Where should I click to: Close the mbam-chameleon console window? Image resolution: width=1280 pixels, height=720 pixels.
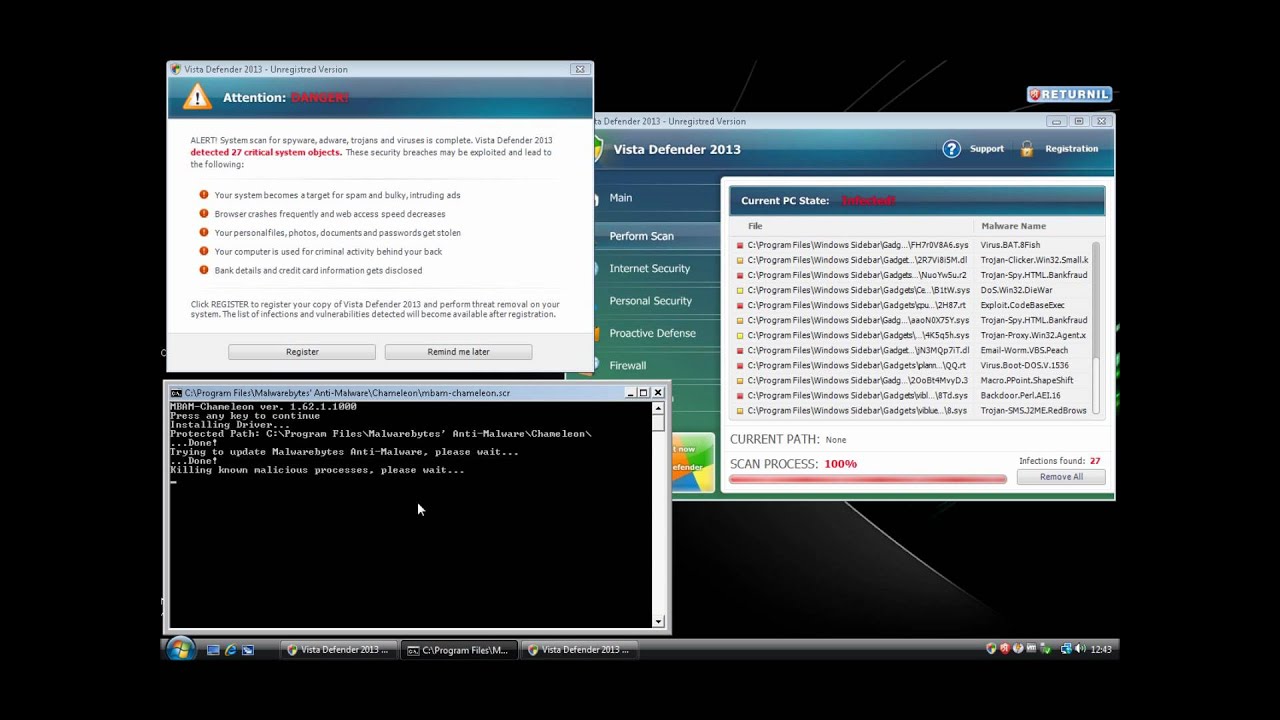658,393
